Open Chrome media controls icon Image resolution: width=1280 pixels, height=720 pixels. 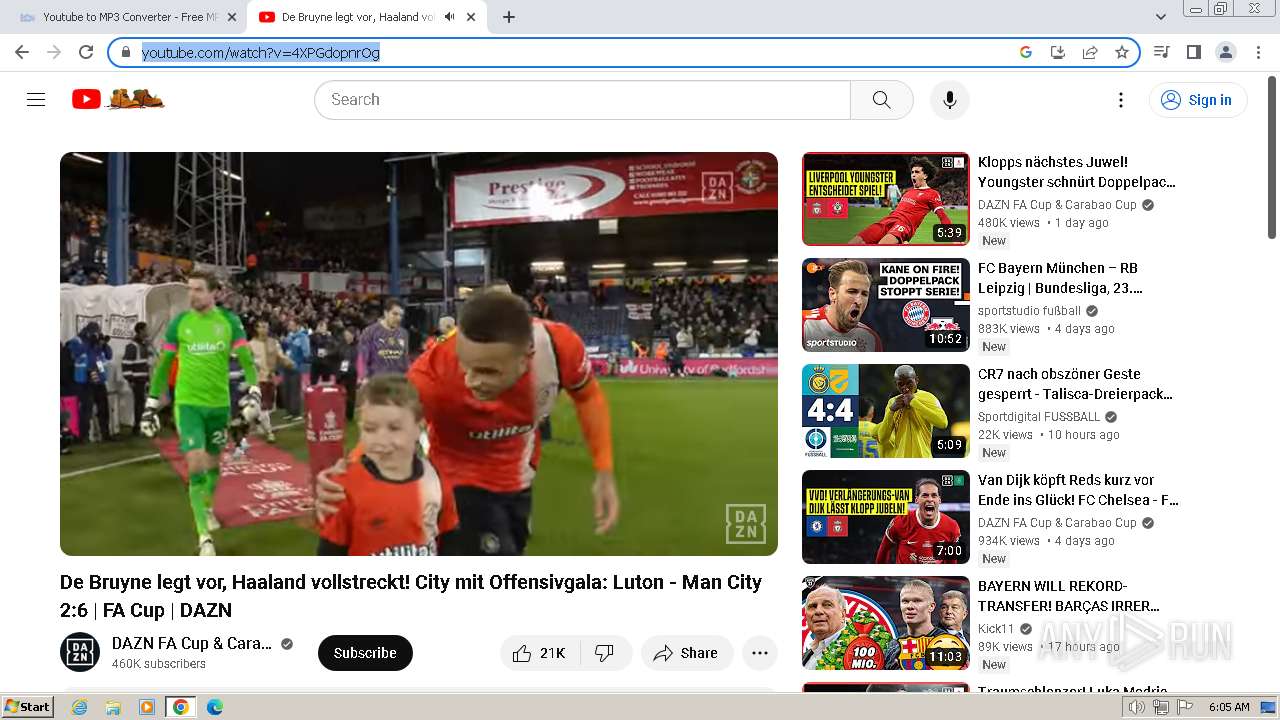(1161, 52)
